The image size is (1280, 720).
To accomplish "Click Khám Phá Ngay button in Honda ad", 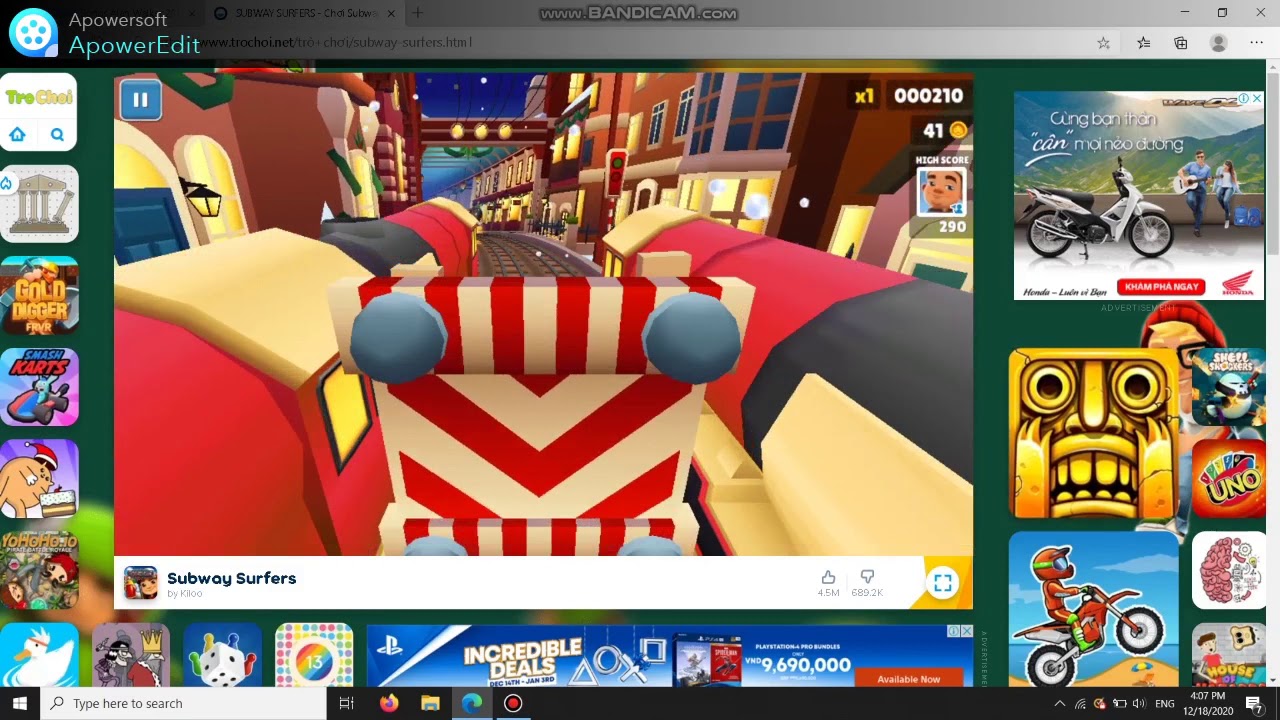I will [x=1160, y=287].
